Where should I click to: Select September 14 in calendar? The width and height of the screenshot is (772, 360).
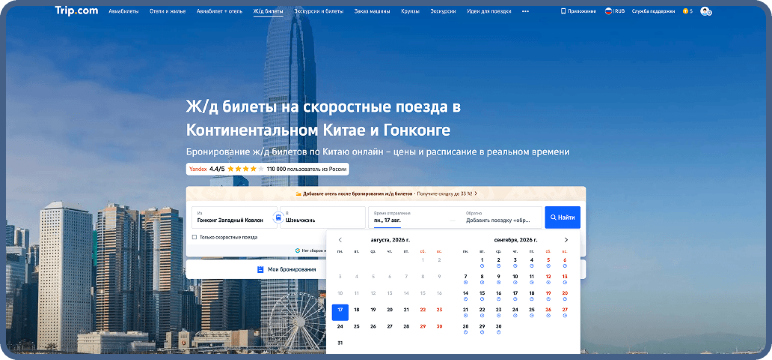465,295
